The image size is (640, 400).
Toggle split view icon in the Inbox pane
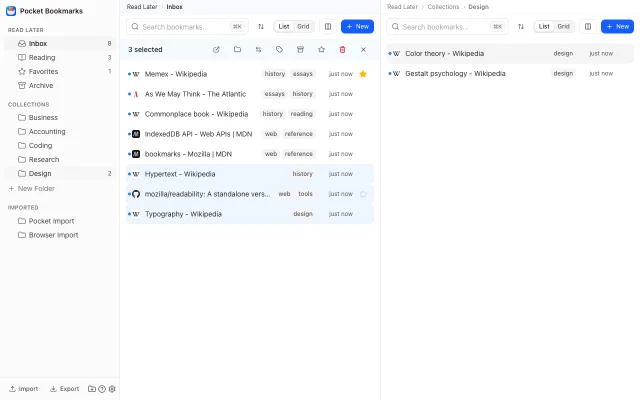click(x=328, y=27)
